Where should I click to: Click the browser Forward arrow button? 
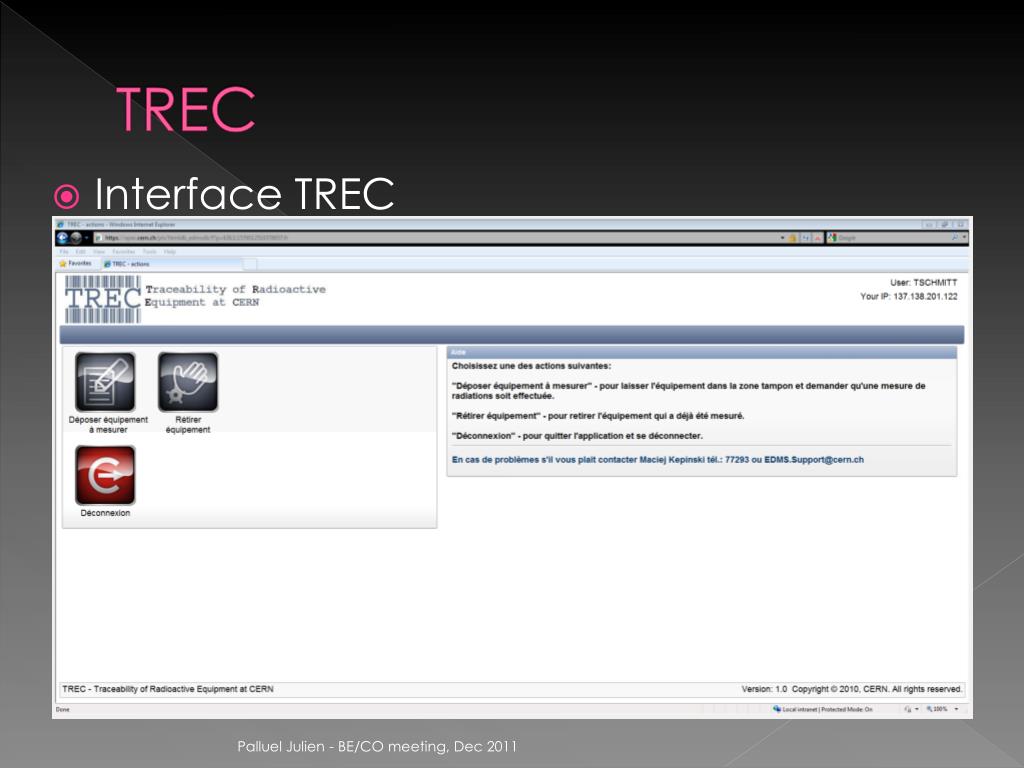76,238
